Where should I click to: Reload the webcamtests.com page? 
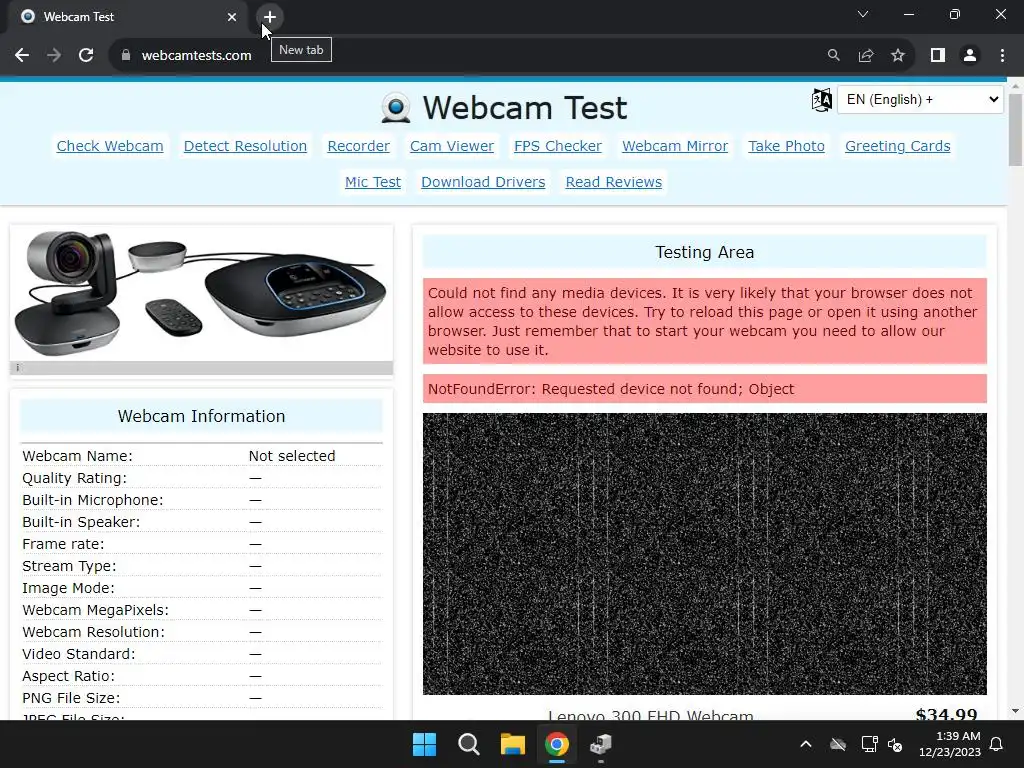pos(86,56)
